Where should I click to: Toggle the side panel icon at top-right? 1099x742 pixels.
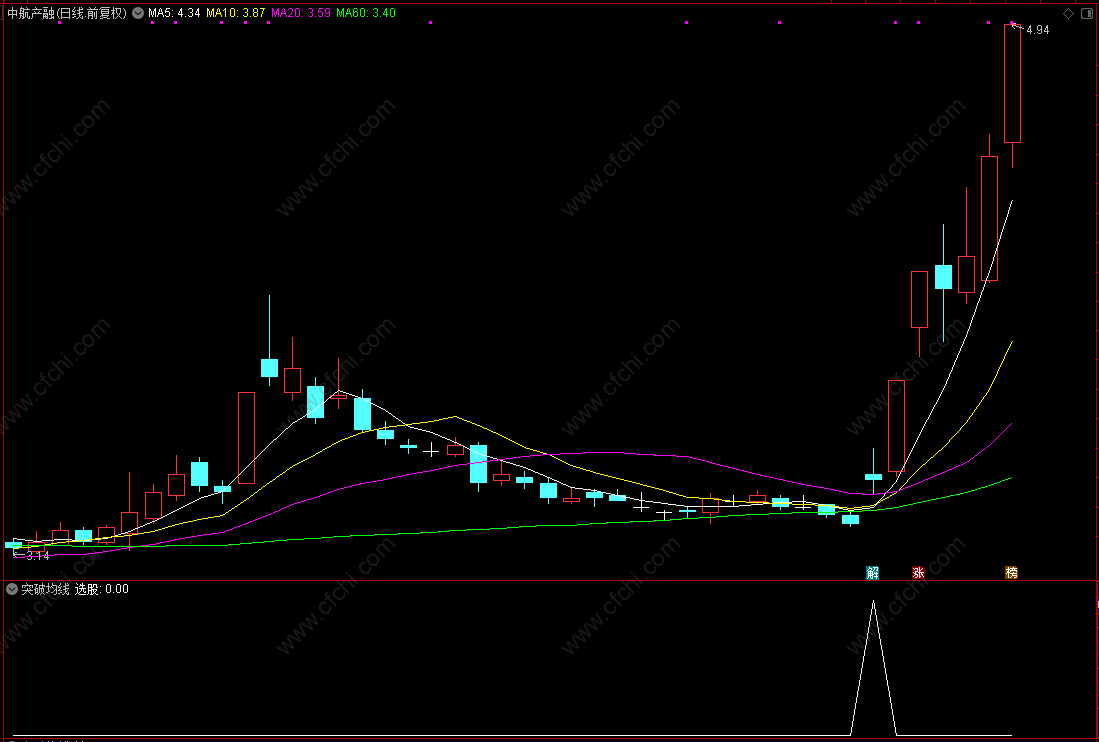pos(1087,13)
